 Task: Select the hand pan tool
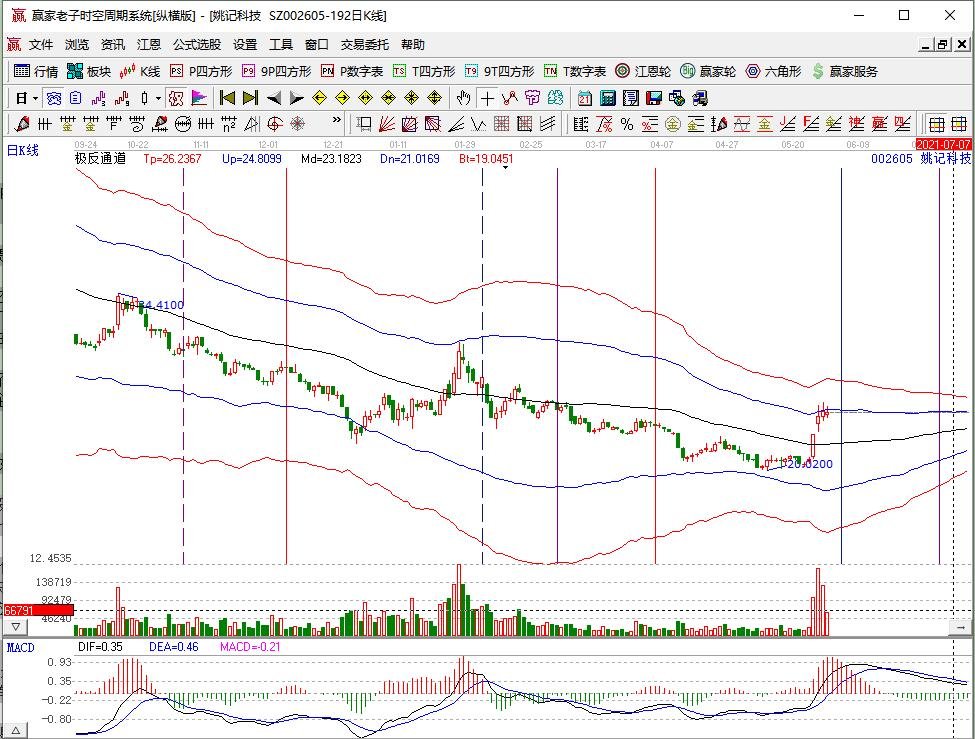[463, 98]
